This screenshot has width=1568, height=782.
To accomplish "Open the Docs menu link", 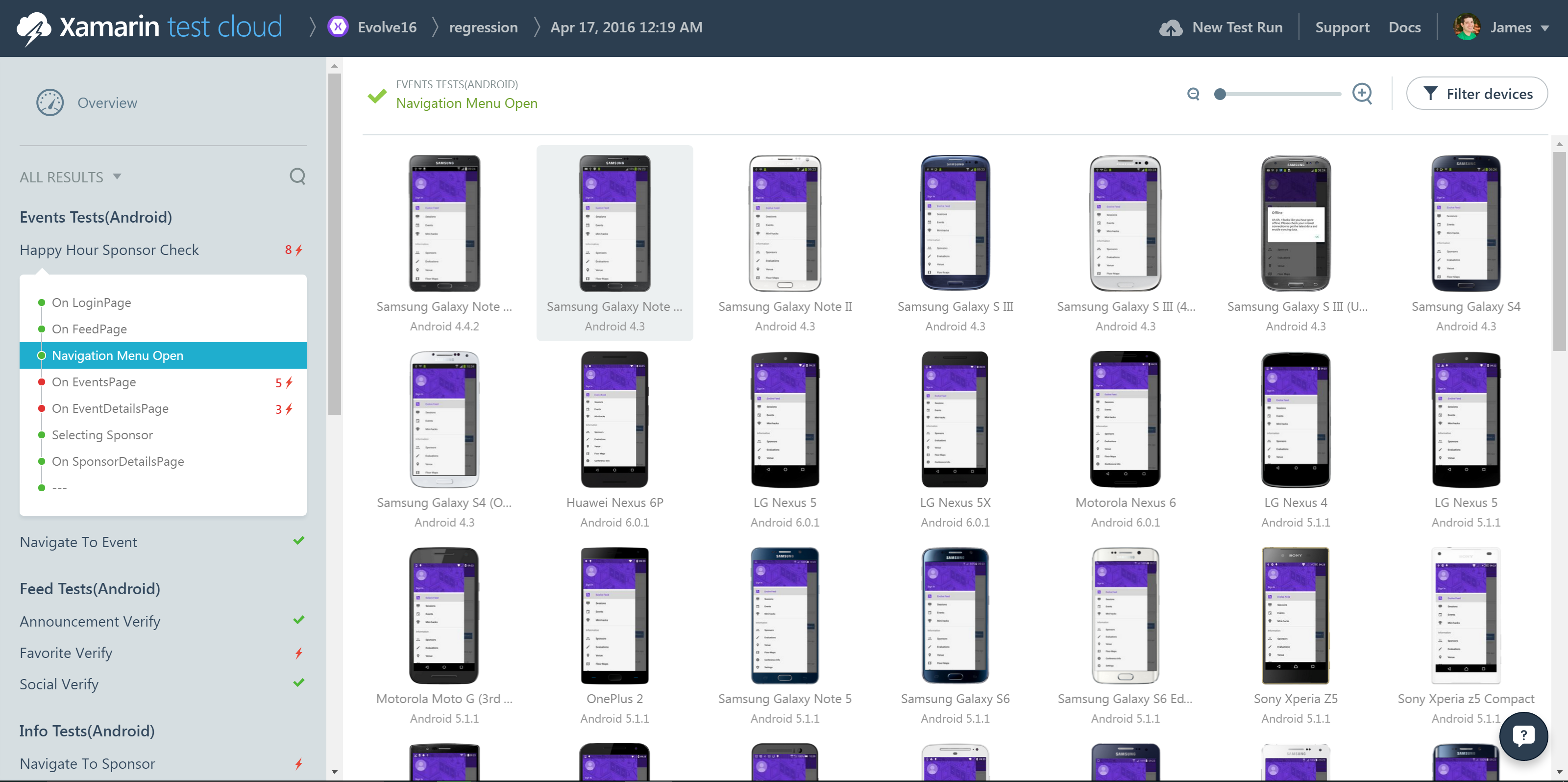I will (x=1404, y=27).
